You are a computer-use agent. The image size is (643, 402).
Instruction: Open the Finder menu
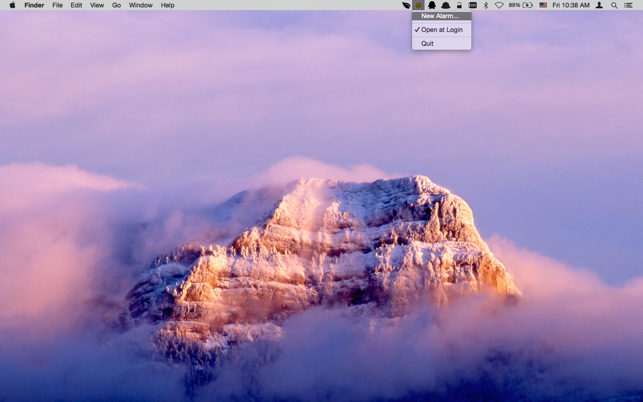34,5
